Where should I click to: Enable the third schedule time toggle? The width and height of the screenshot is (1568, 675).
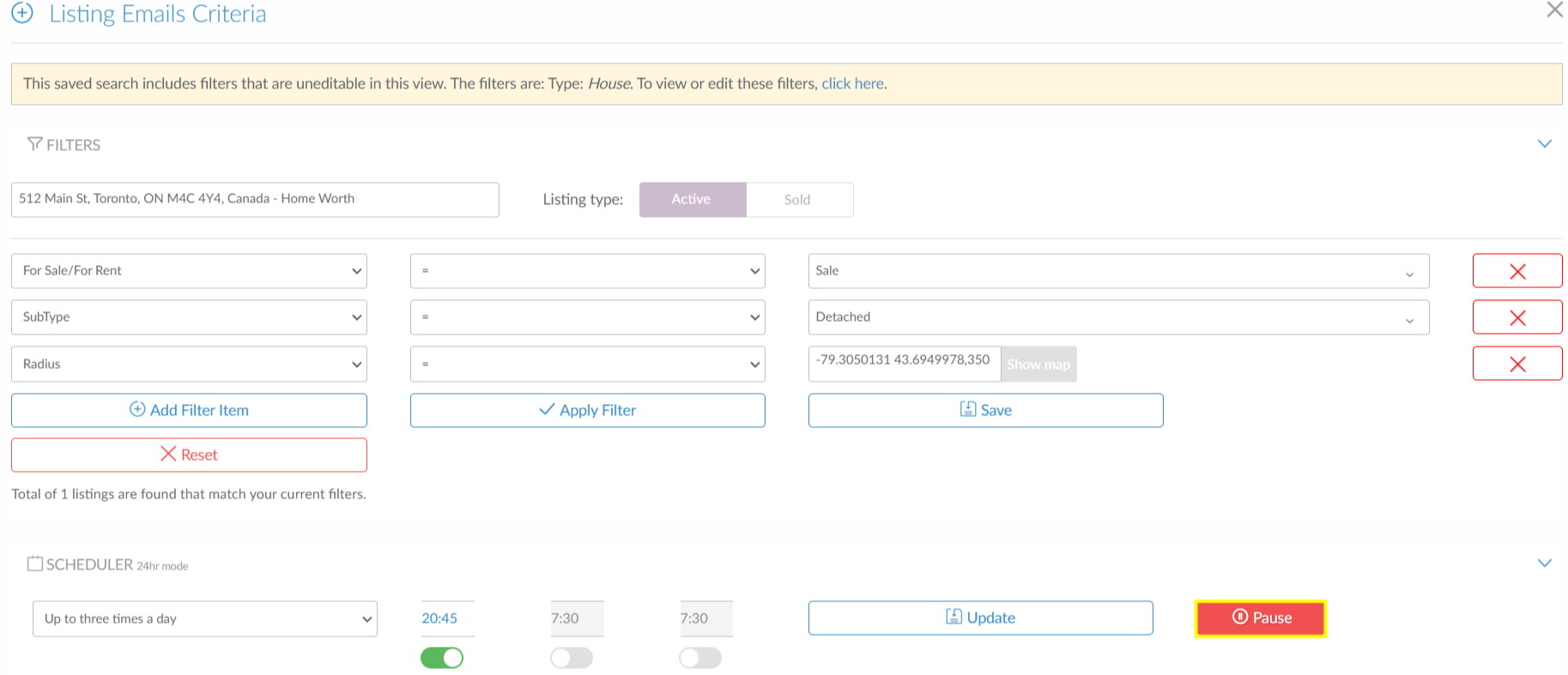pos(700,658)
